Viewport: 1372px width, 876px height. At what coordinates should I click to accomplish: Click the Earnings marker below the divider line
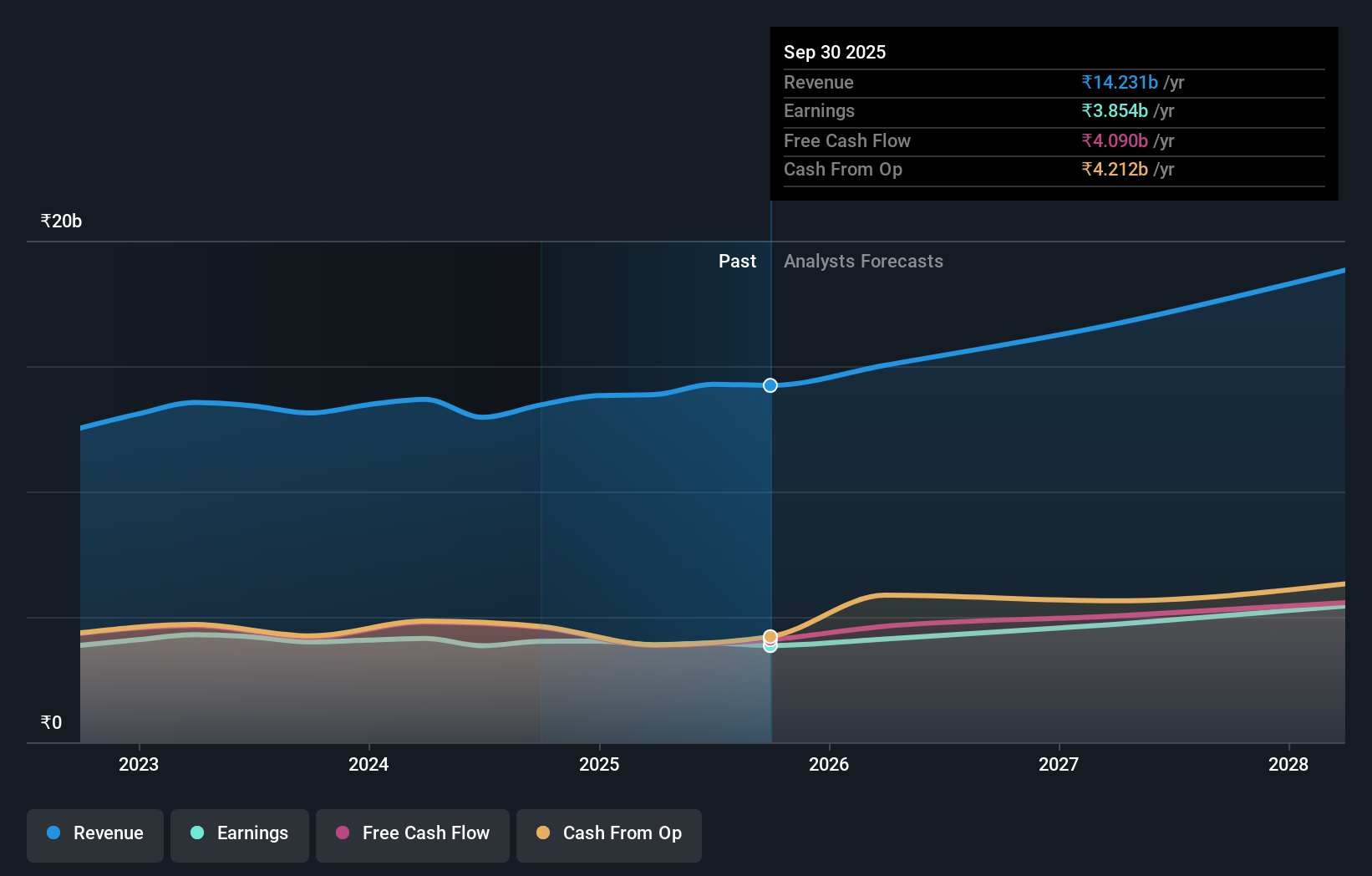[770, 649]
